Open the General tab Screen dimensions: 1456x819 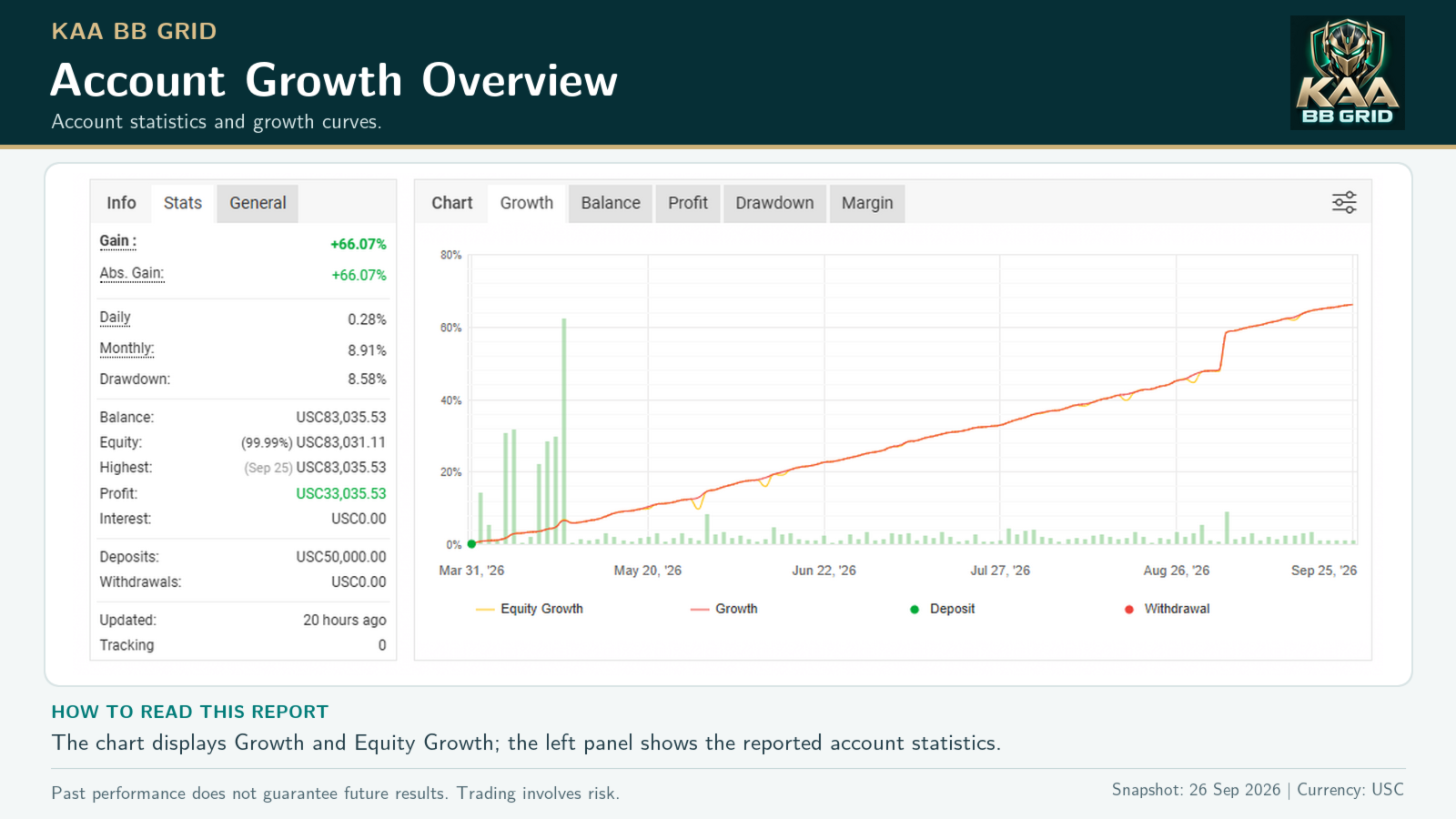click(258, 203)
